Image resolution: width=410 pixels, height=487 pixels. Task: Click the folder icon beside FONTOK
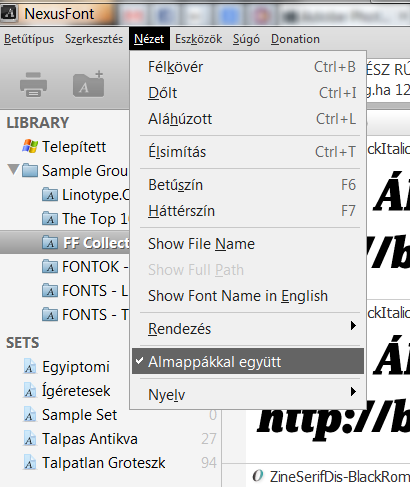[50, 267]
